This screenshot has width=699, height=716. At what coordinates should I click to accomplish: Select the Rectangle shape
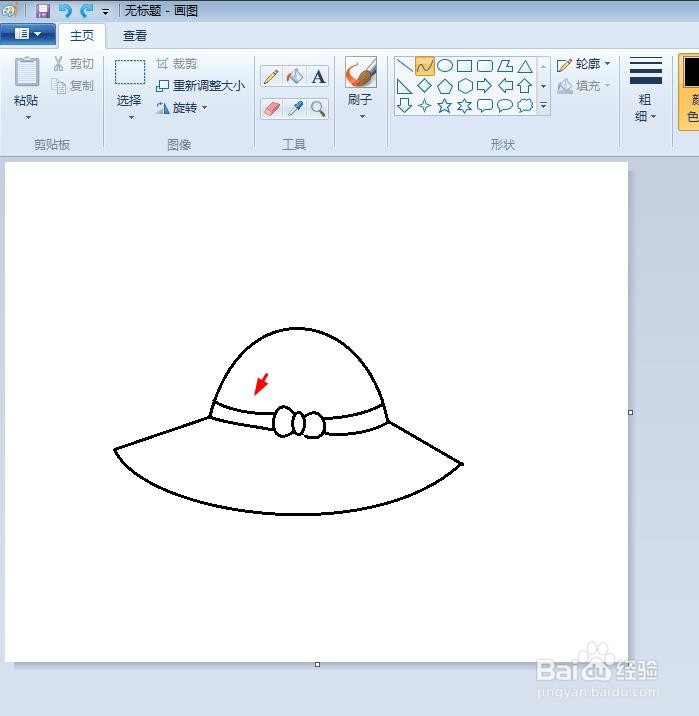pos(465,66)
